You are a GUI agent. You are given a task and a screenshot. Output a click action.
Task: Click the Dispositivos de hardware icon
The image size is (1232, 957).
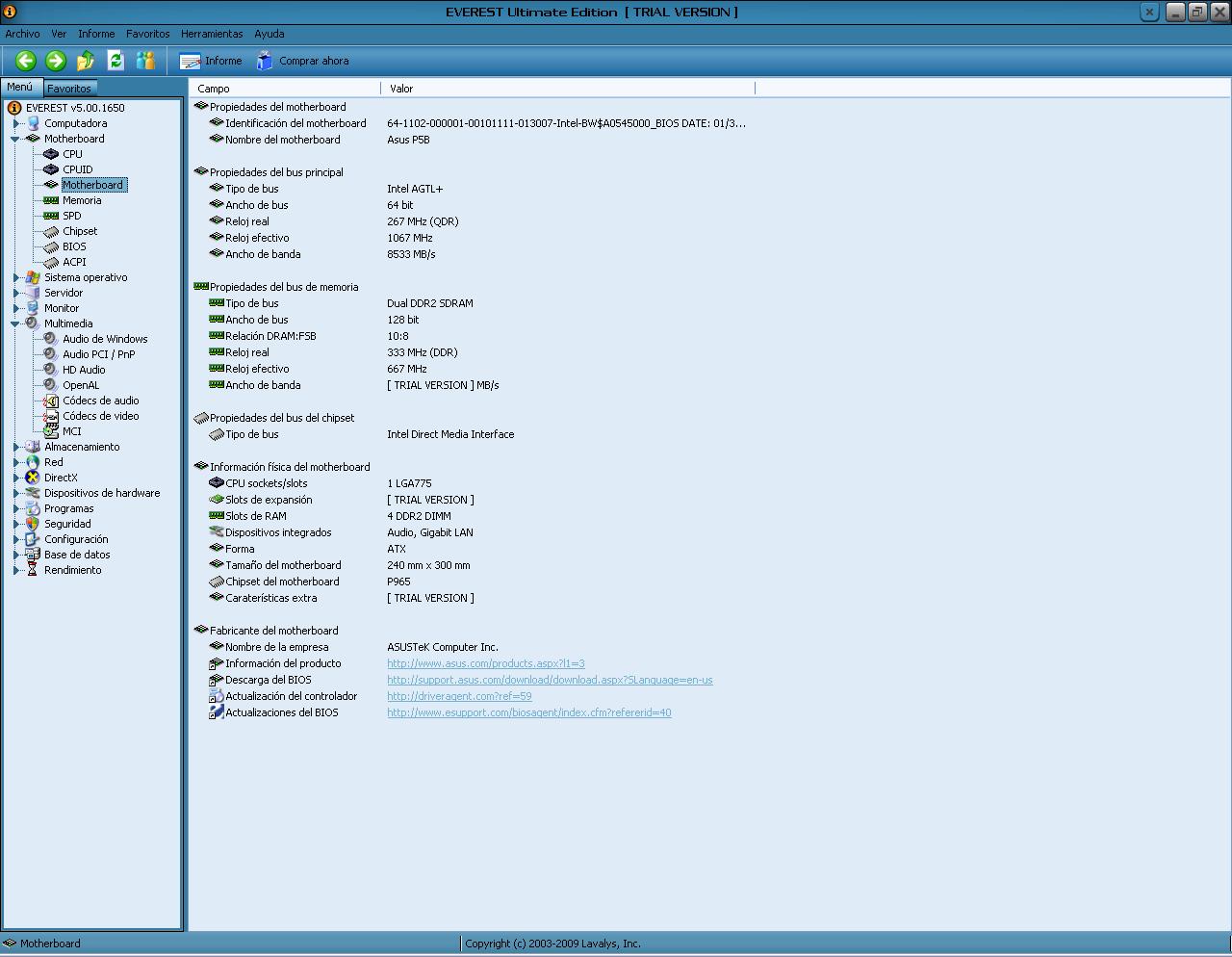point(33,493)
